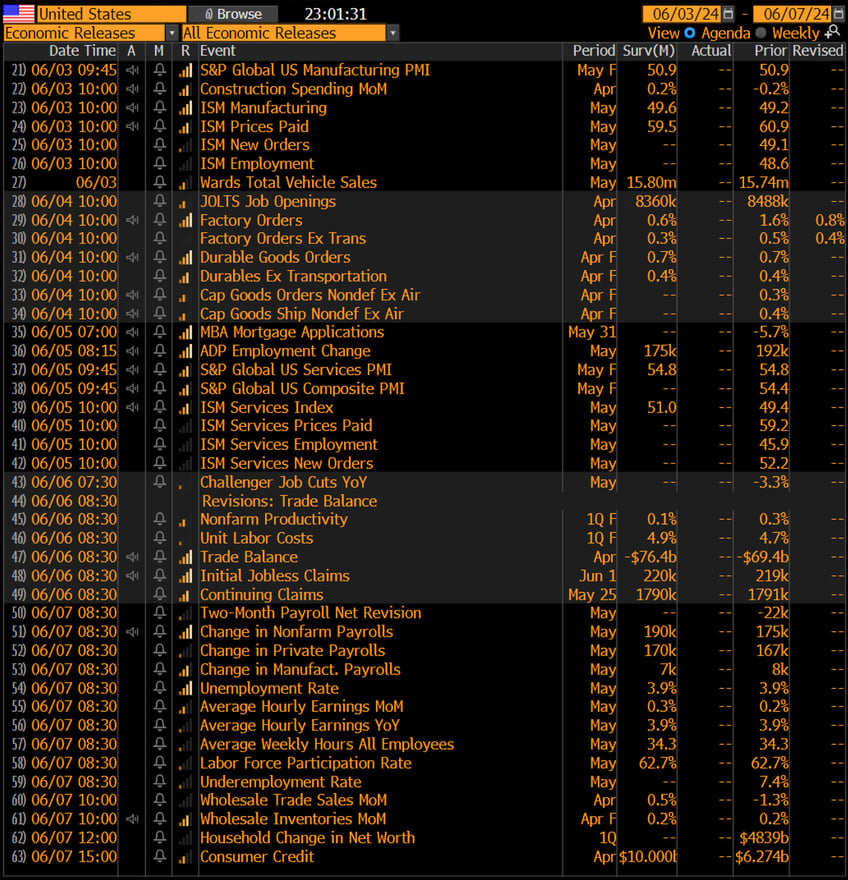Select the Weekly view radio button
This screenshot has height=880, width=848.
761,33
